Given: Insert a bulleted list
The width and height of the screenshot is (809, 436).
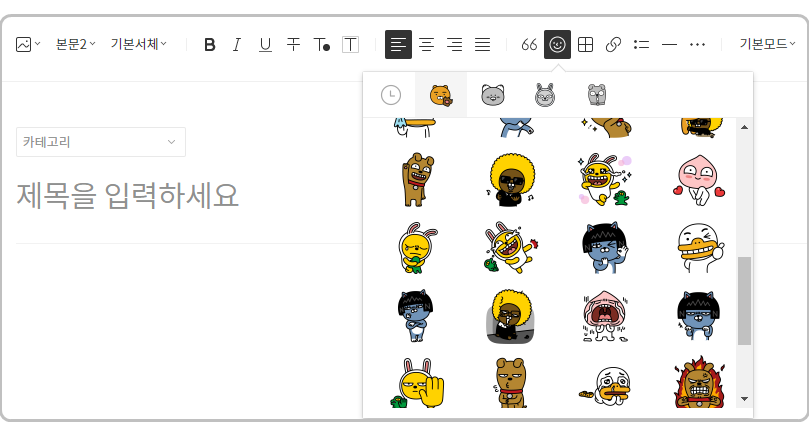Looking at the screenshot, I should [x=641, y=45].
